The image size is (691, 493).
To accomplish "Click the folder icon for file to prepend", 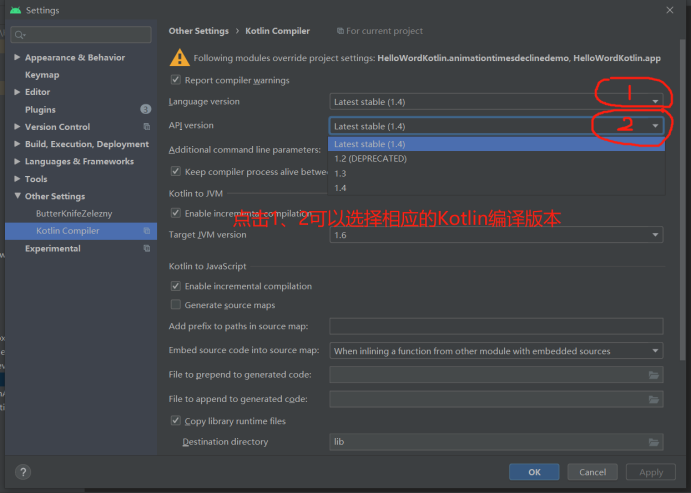I will [x=654, y=375].
